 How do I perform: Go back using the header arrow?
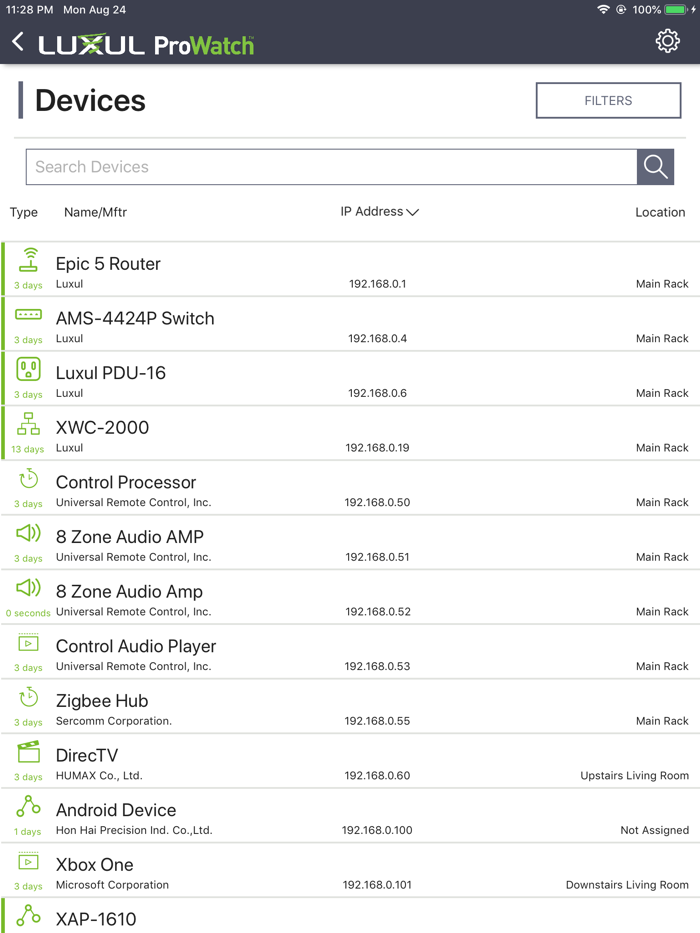[18, 42]
